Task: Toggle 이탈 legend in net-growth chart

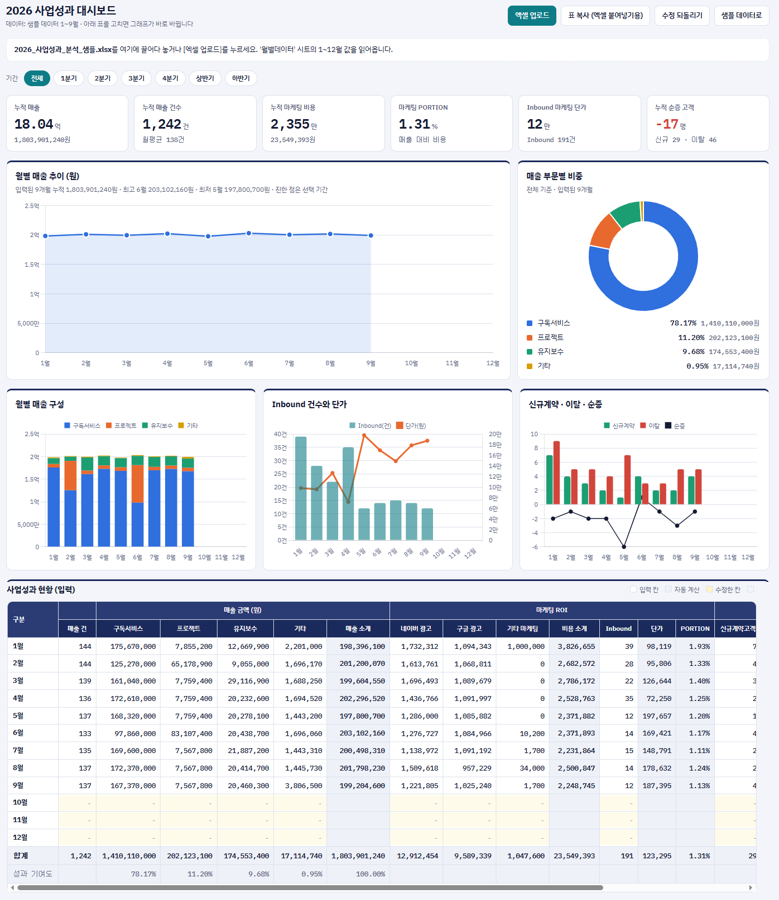Action: (650, 425)
